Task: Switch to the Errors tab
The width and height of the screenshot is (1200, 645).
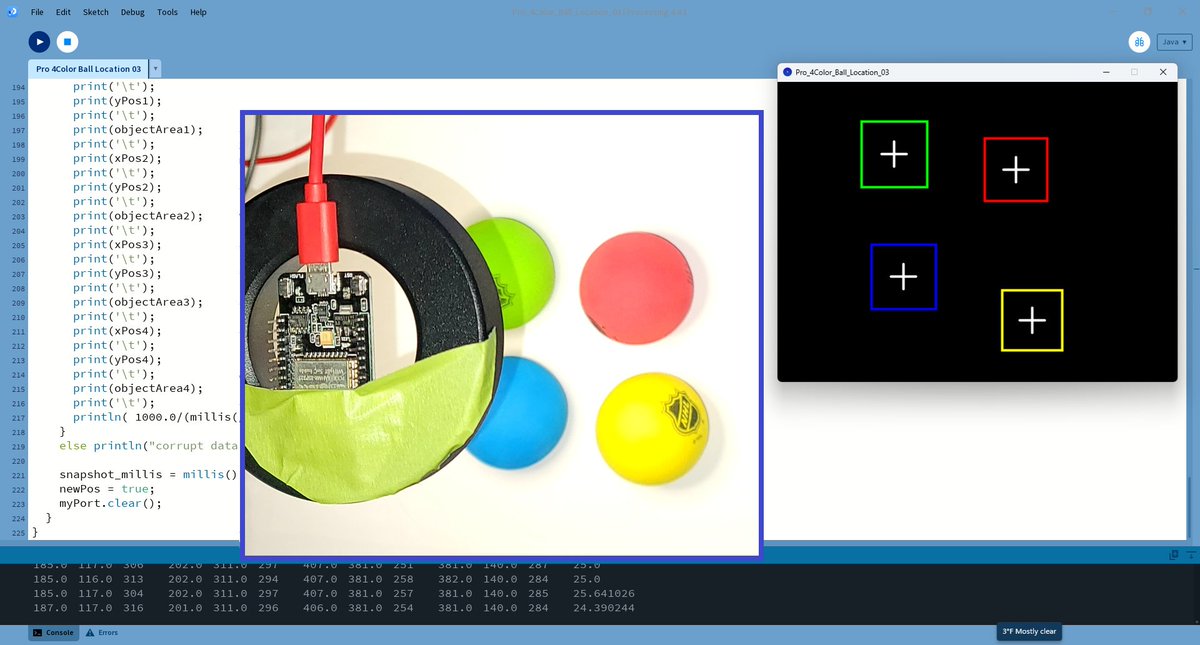Action: click(x=101, y=632)
